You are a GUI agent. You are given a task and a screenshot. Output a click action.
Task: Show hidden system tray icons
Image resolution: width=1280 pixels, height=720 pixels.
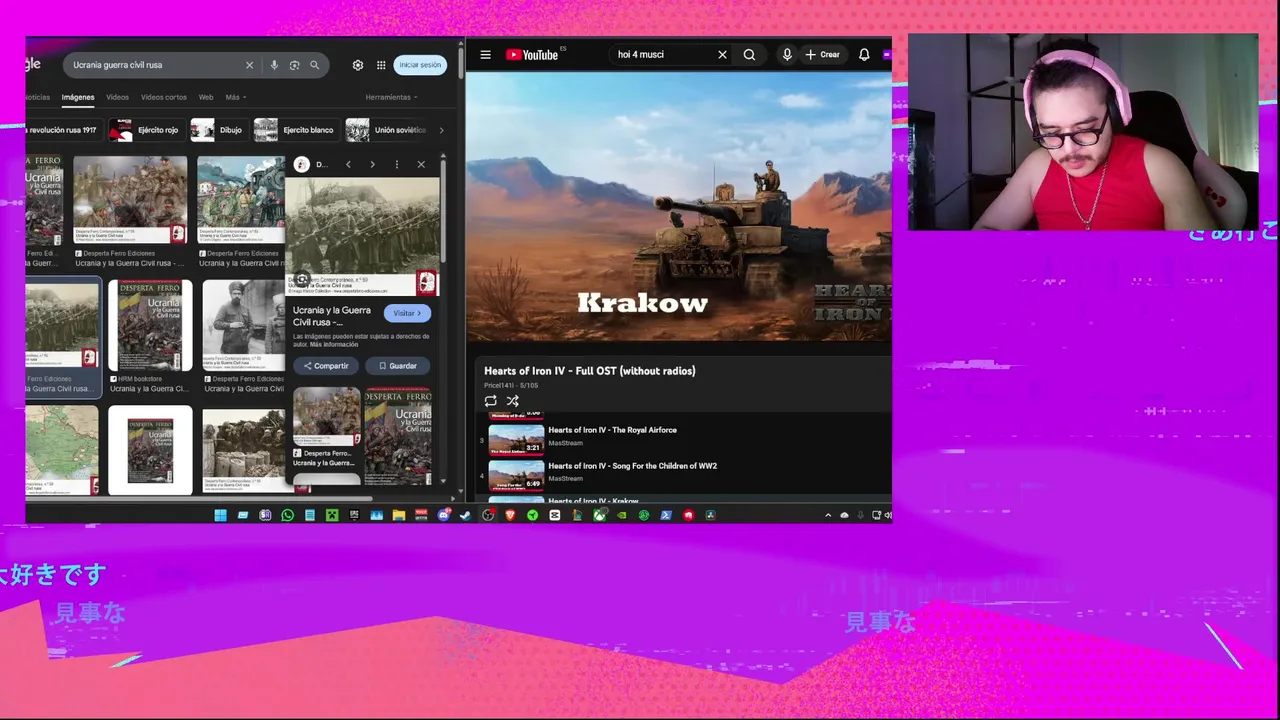click(828, 515)
